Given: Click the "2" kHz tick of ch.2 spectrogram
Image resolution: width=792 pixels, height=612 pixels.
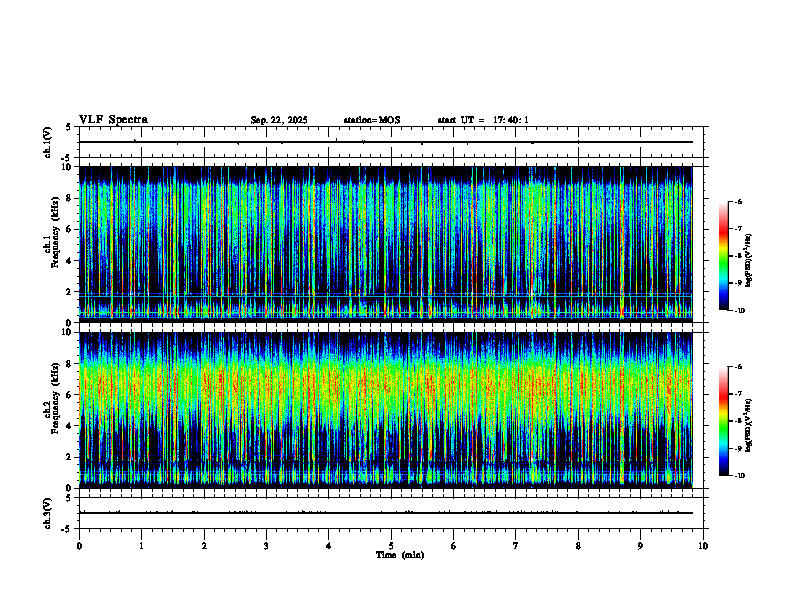Looking at the screenshot, I should (x=70, y=457).
